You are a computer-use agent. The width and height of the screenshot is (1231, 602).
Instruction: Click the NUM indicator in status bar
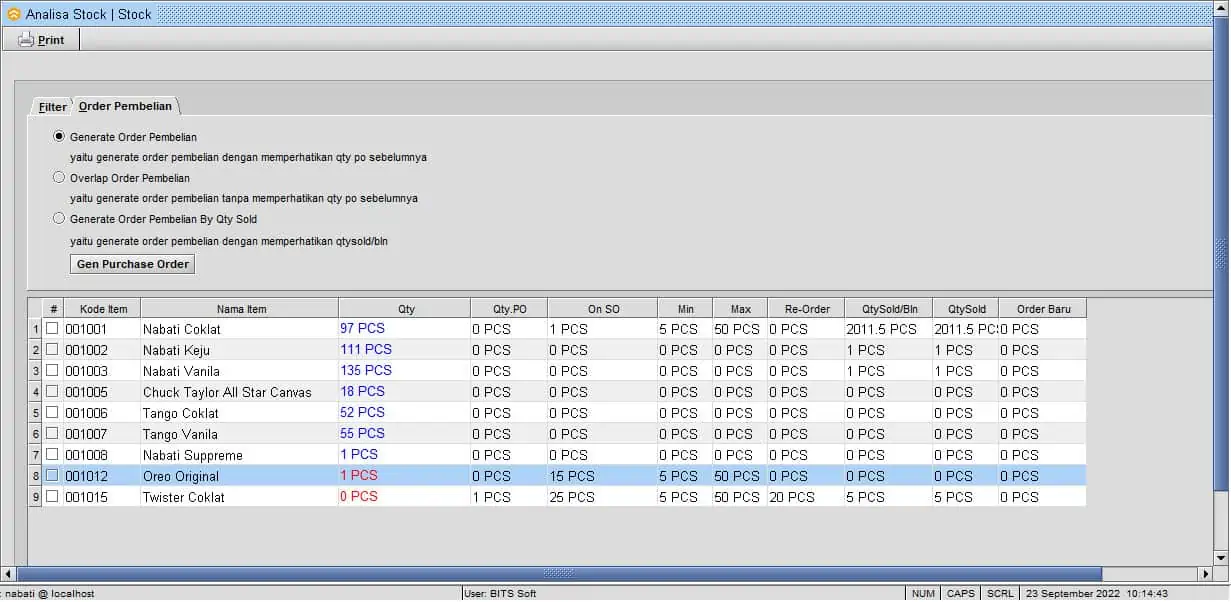924,594
